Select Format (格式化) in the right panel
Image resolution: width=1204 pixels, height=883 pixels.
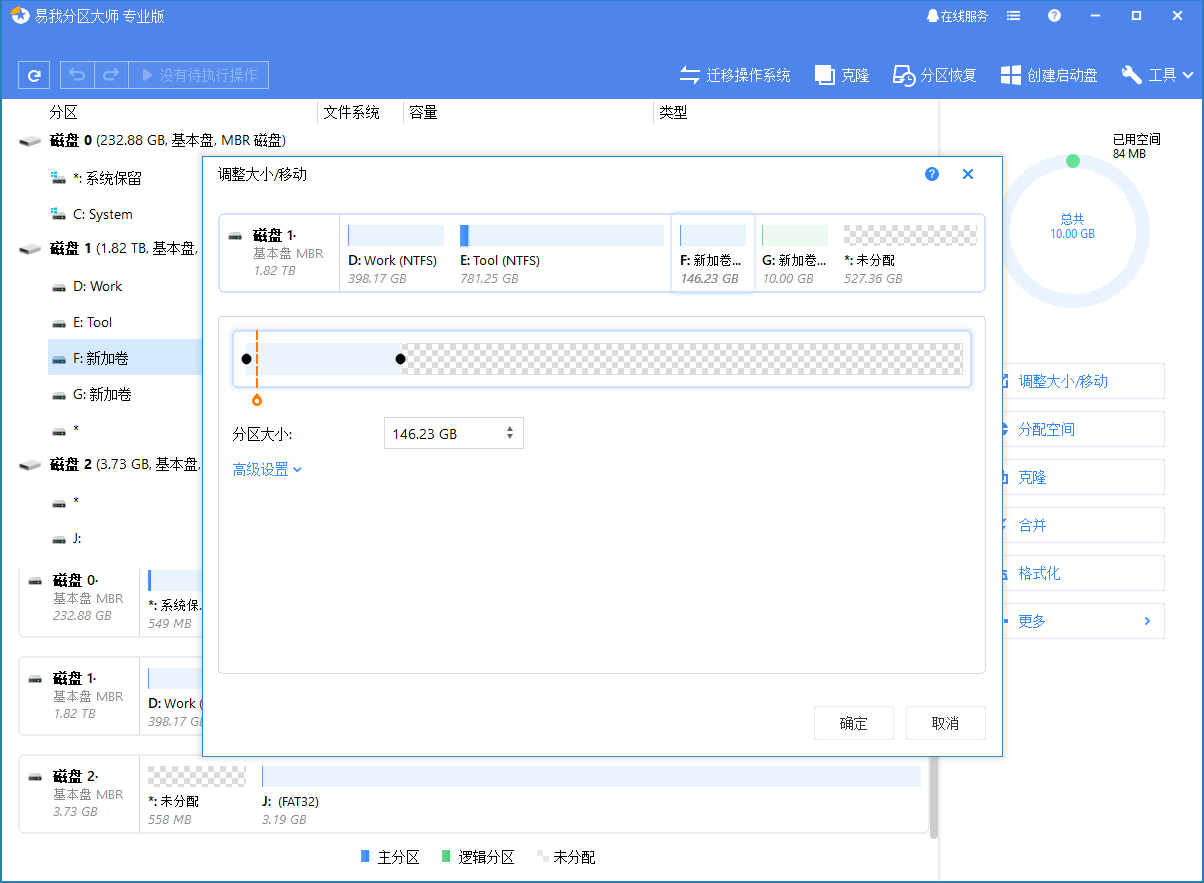pyautogui.click(x=1040, y=573)
